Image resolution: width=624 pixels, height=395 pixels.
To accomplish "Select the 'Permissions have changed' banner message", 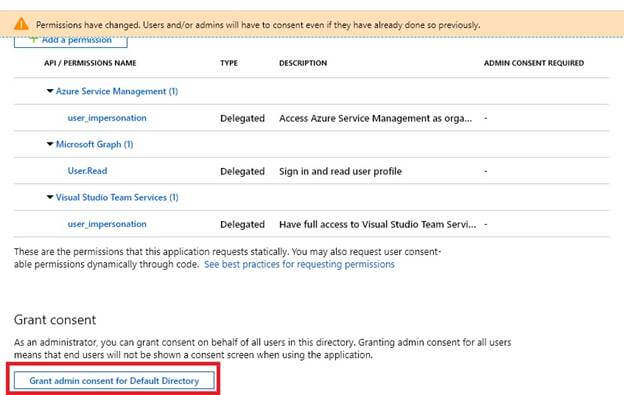I will click(x=258, y=25).
